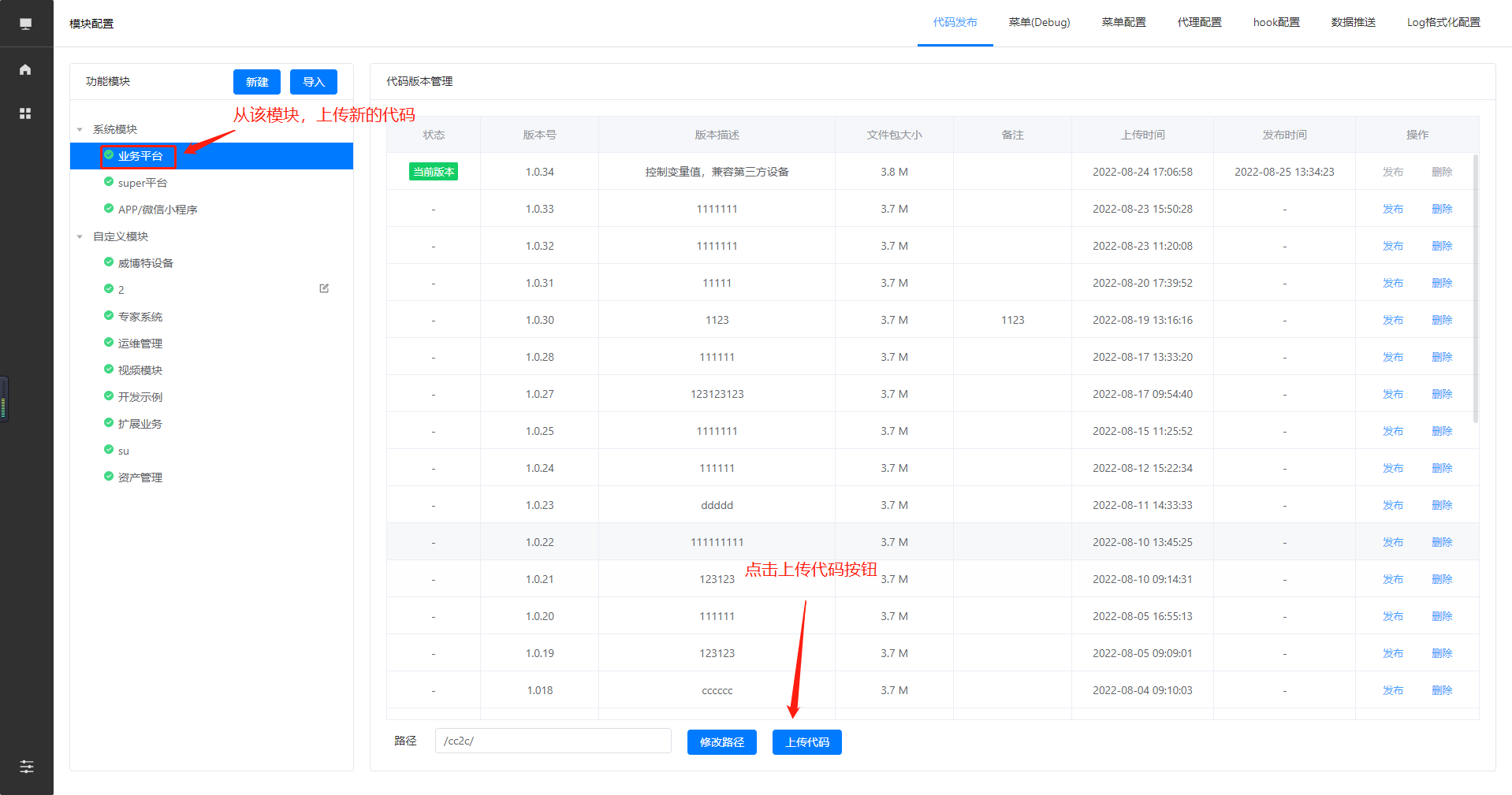Open the grid apps icon in sidebar
Image resolution: width=1512 pixels, height=795 pixels.
coord(25,113)
